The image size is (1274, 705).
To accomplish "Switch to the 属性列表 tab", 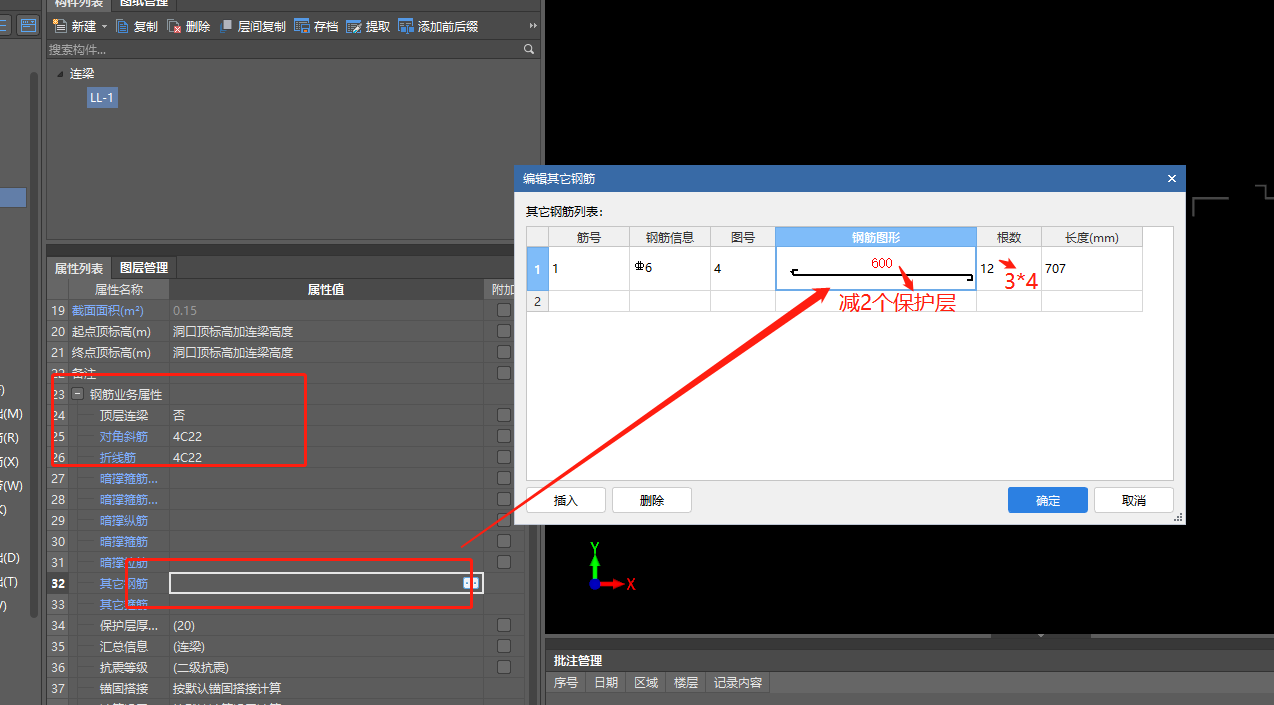I will 79,268.
